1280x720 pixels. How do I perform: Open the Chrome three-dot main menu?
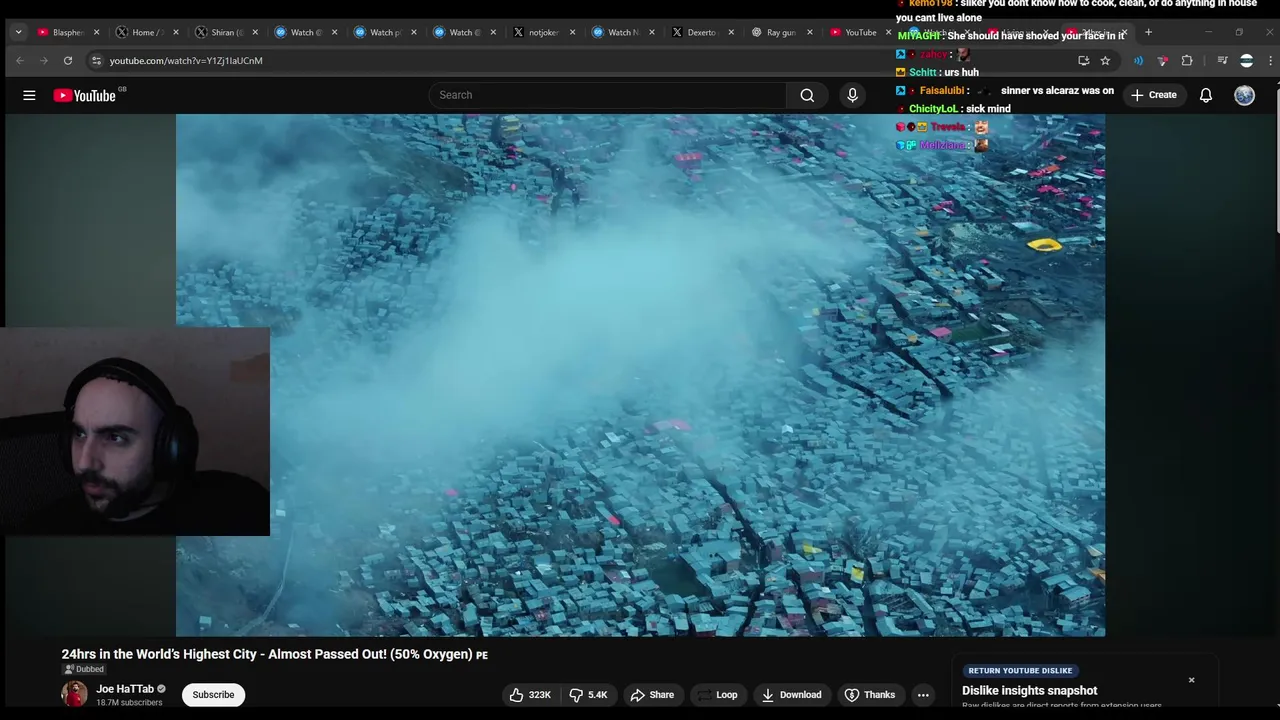click(1270, 61)
